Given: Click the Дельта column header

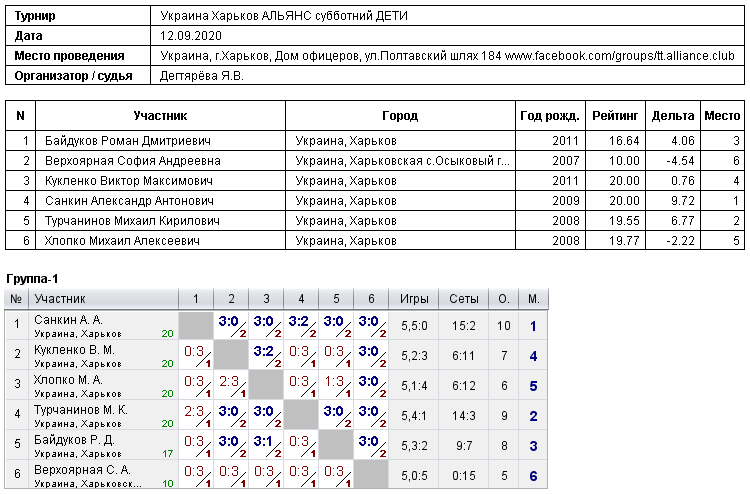Looking at the screenshot, I should coord(673,116).
